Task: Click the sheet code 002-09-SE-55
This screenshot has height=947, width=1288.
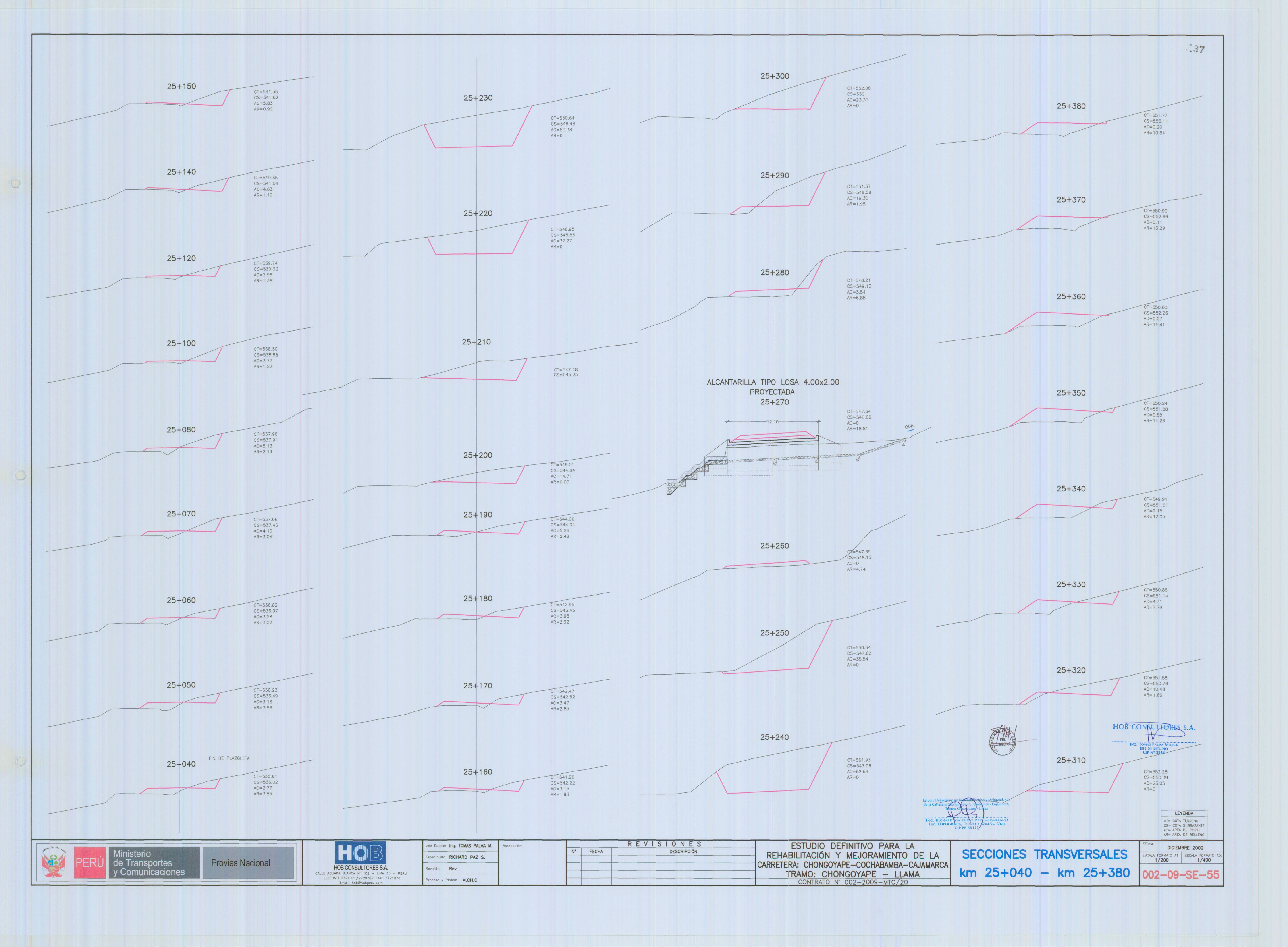Action: pyautogui.click(x=1181, y=875)
